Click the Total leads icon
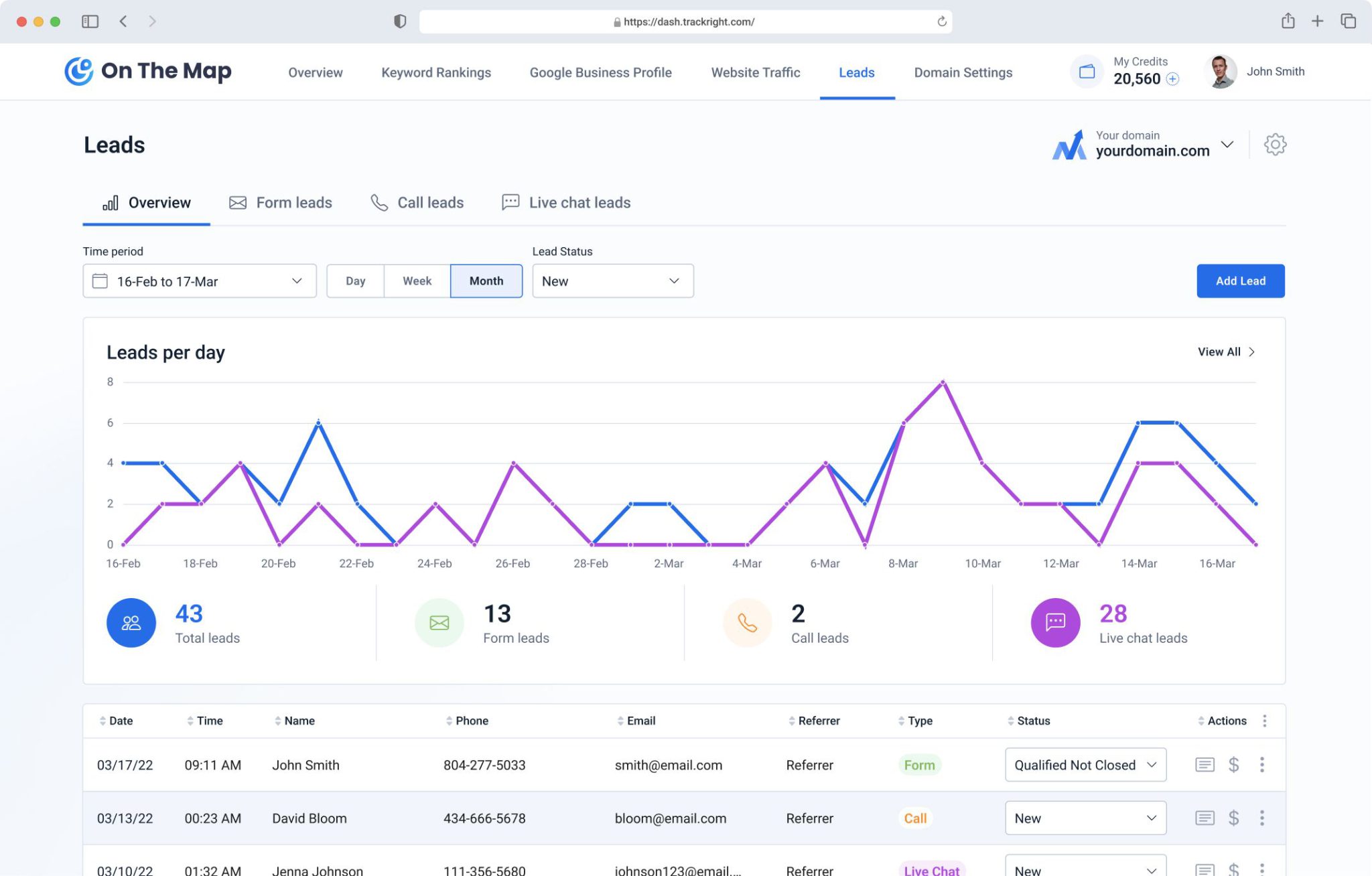Image resolution: width=1372 pixels, height=876 pixels. [x=131, y=622]
